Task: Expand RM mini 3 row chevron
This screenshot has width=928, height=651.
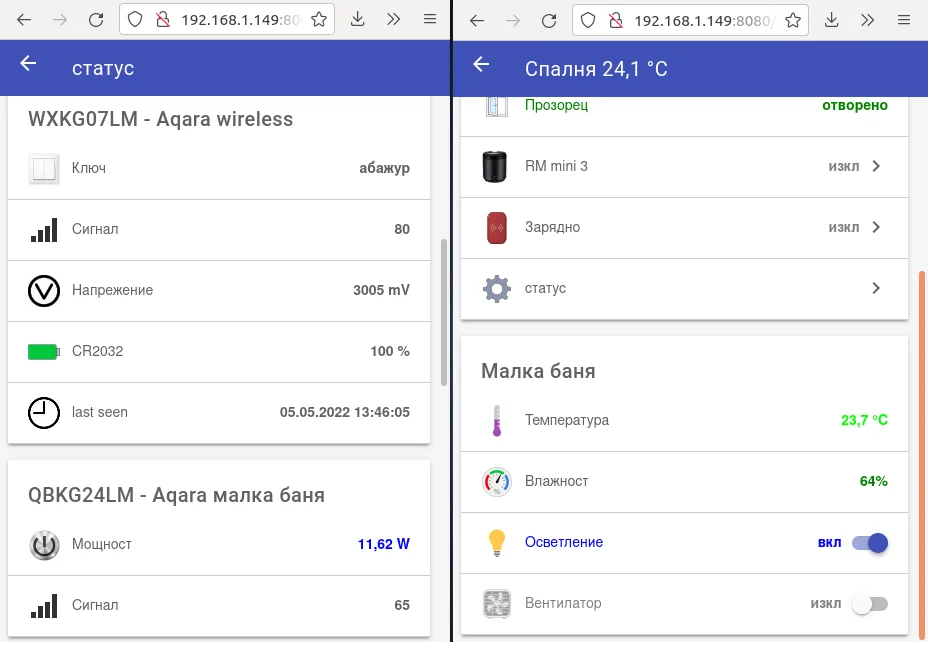Action: [876, 166]
